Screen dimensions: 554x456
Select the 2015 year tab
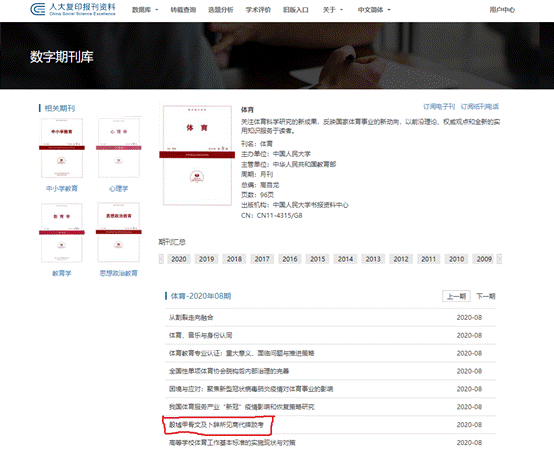coord(318,259)
